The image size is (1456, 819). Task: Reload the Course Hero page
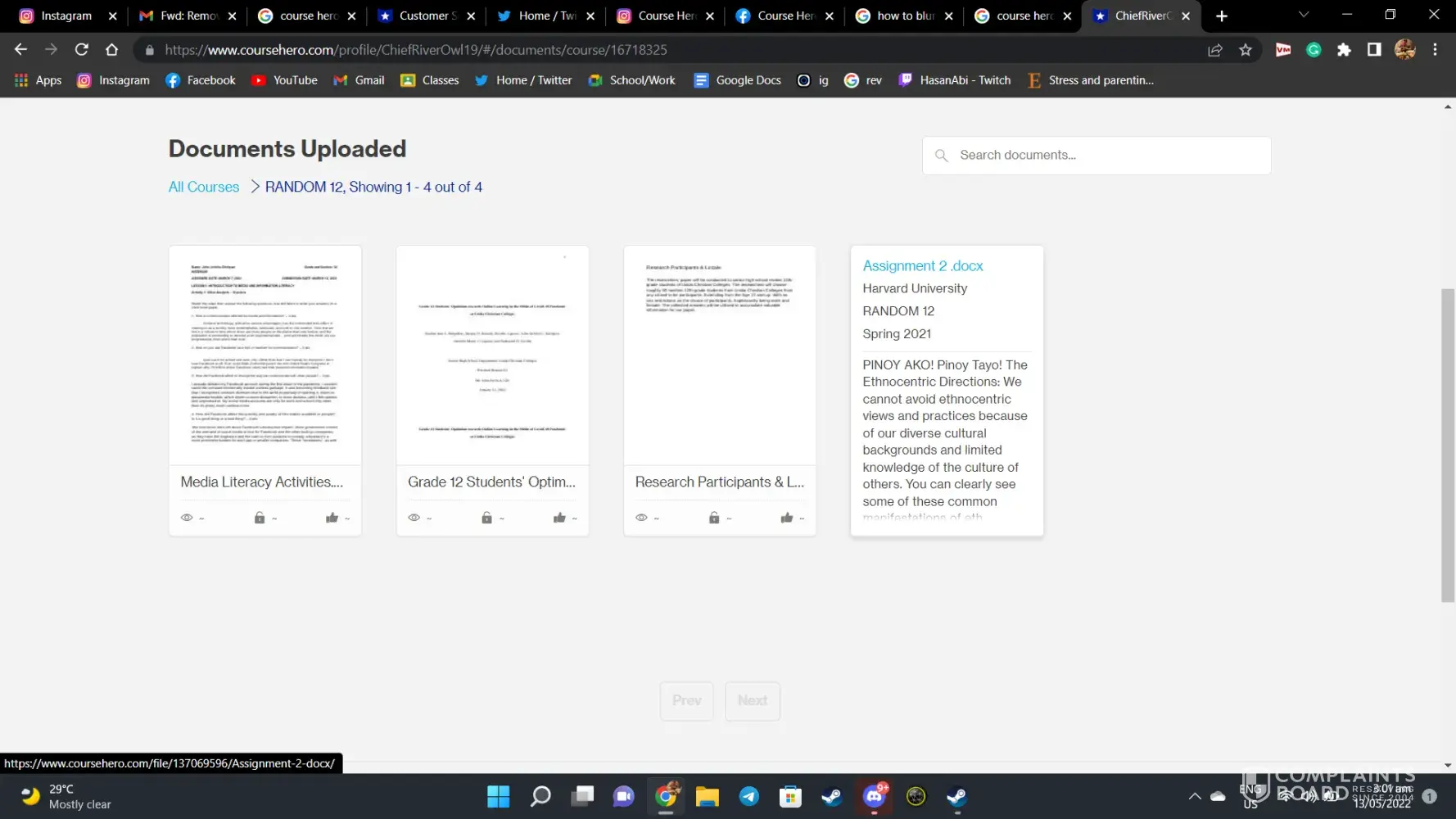tap(81, 50)
